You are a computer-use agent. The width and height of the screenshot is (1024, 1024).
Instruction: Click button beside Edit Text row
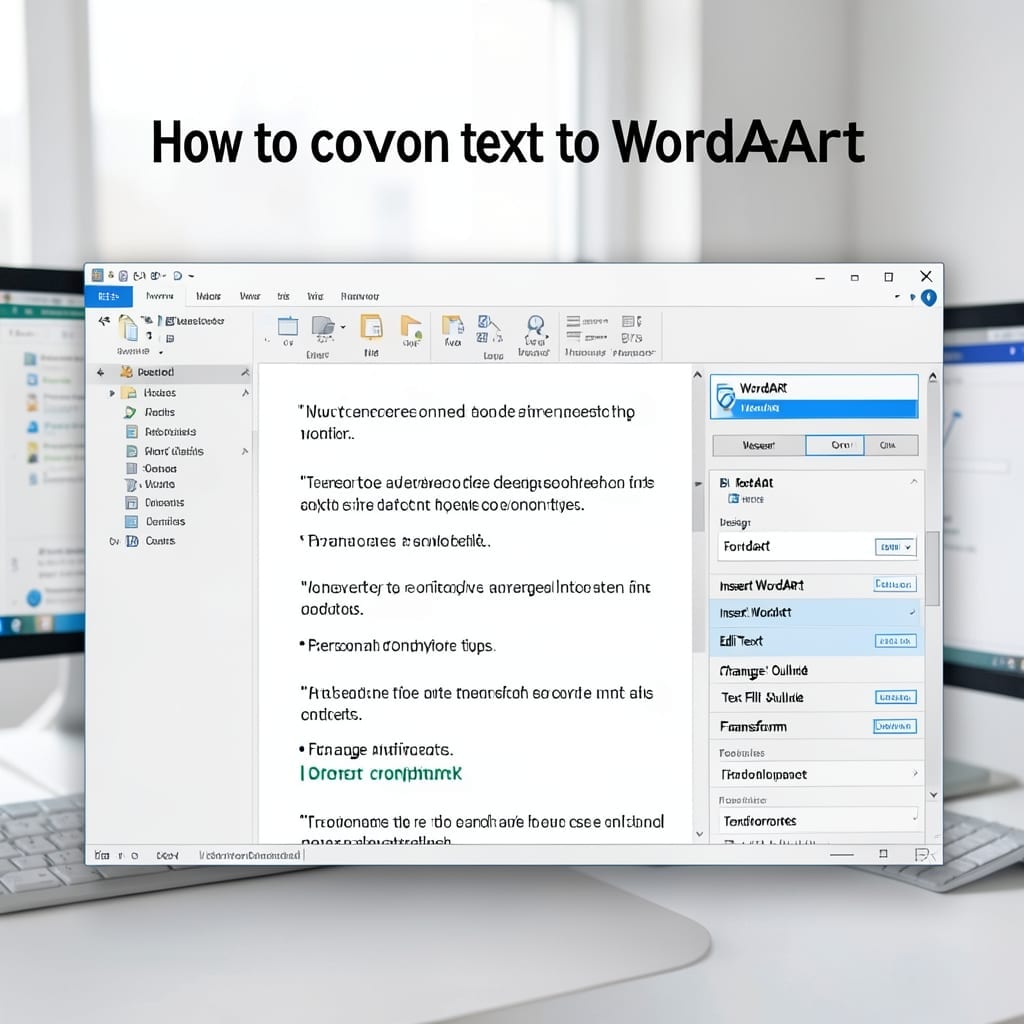(895, 641)
